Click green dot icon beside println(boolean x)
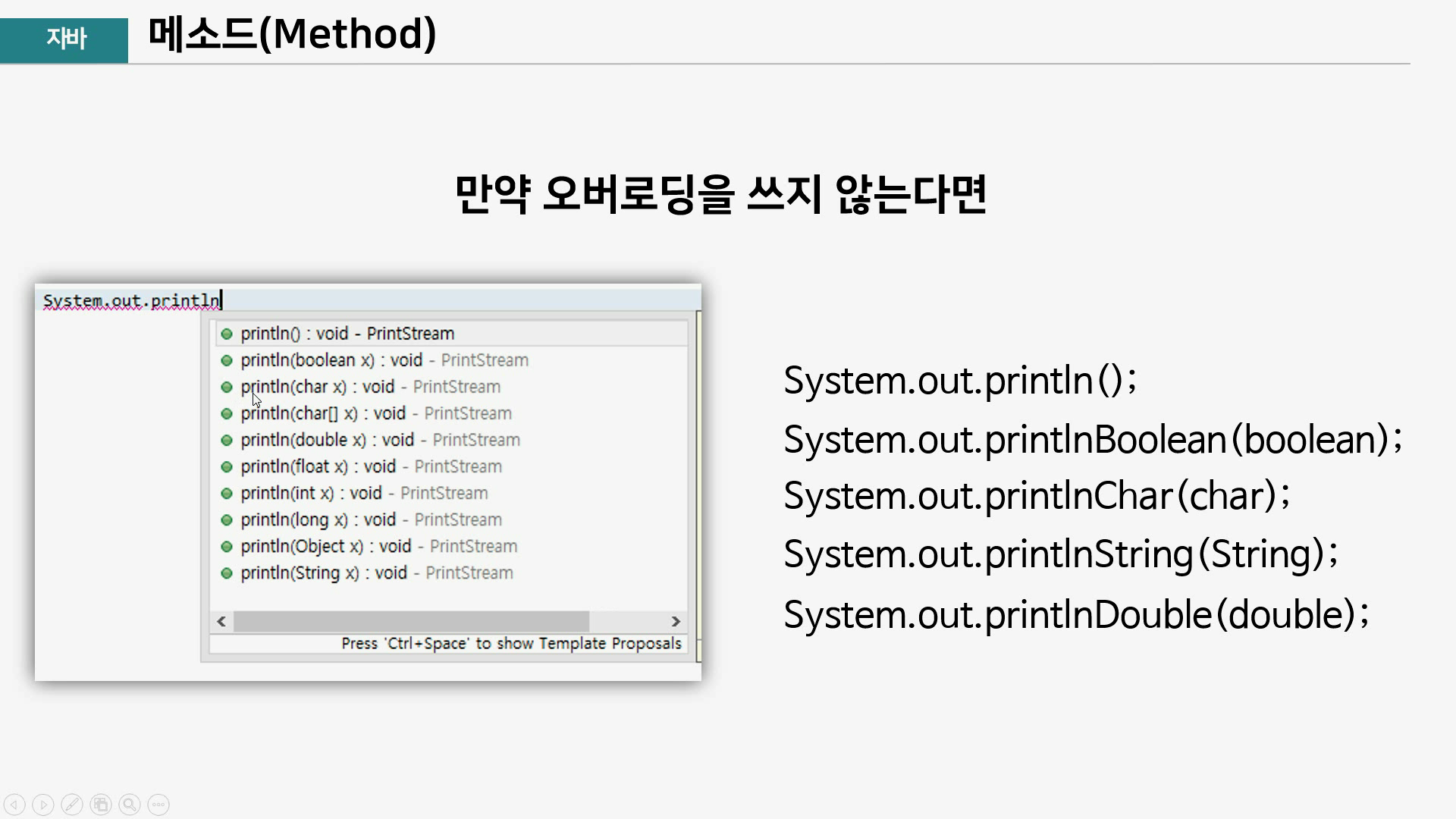This screenshot has height=819, width=1456. coord(226,360)
